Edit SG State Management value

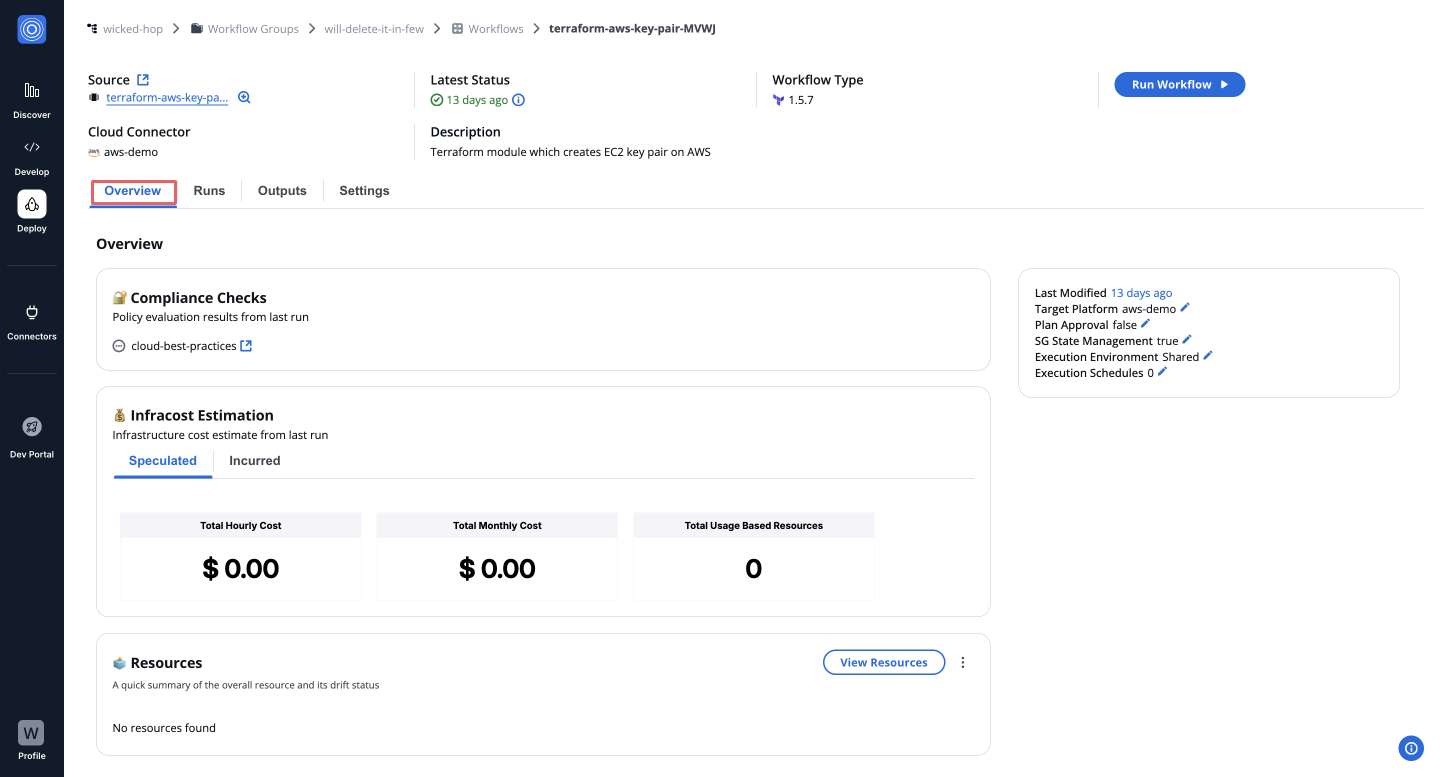[1187, 340]
